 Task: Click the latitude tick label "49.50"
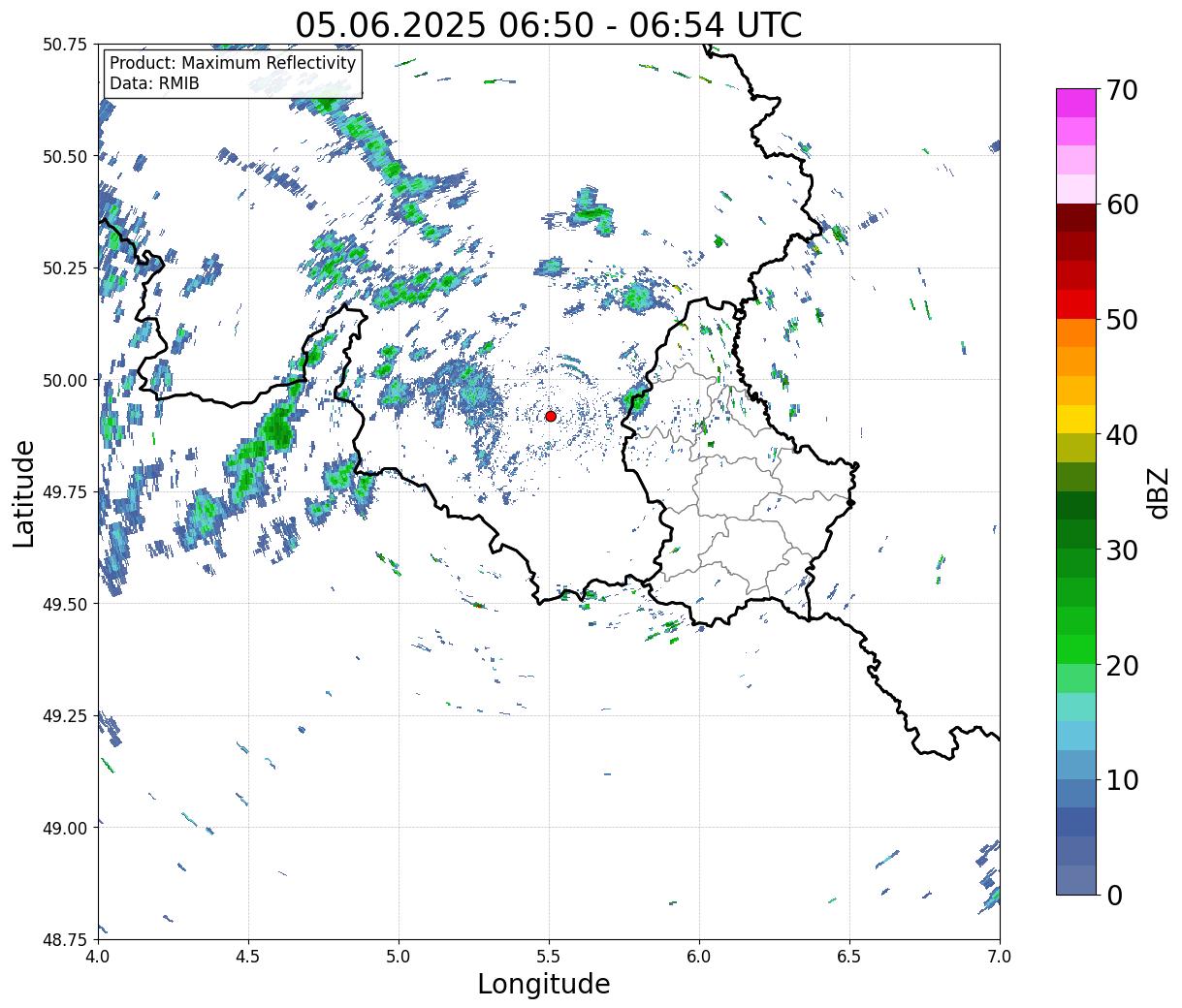[65, 604]
